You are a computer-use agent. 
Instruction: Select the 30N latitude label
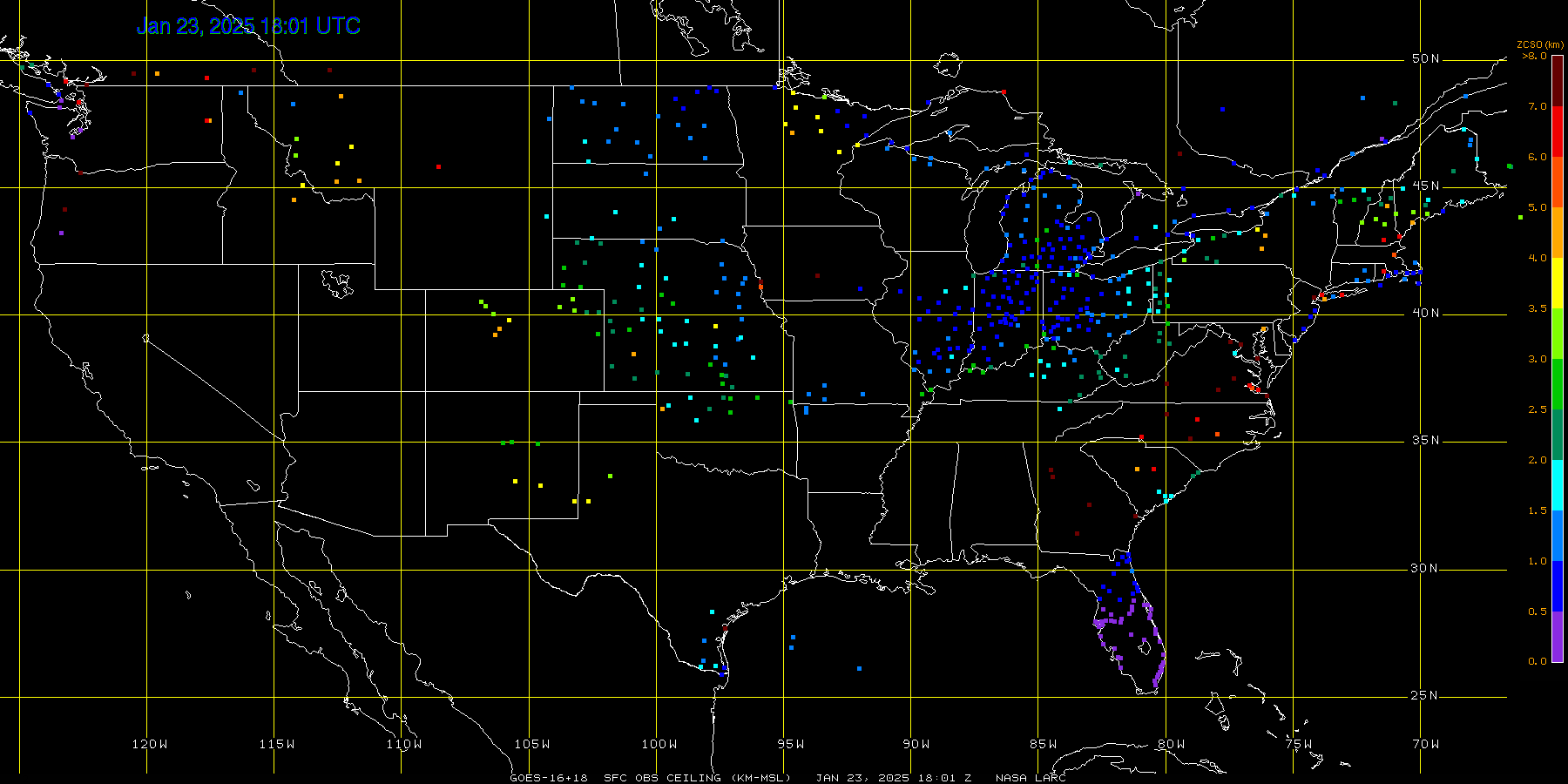[x=1425, y=569]
